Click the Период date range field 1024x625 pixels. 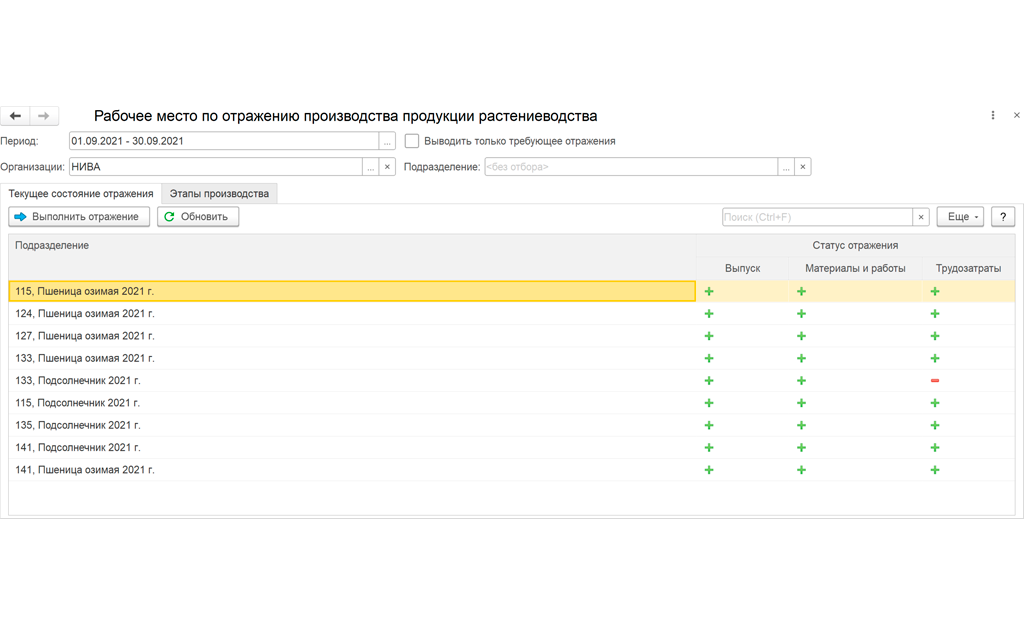(x=224, y=141)
